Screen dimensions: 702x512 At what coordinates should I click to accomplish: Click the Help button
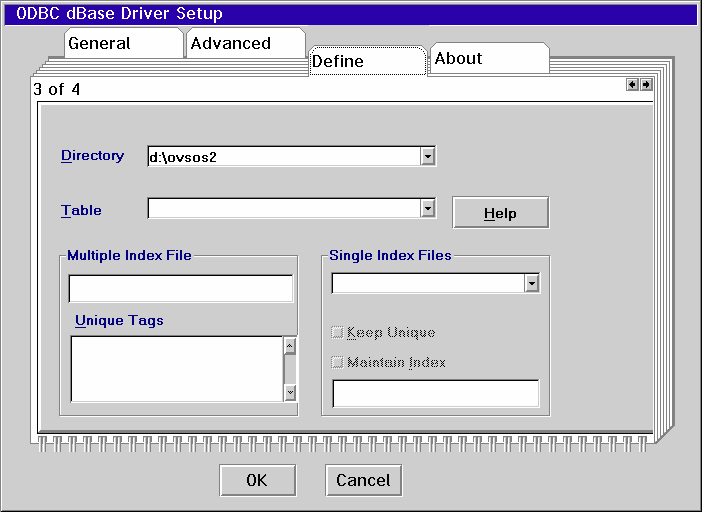[501, 213]
